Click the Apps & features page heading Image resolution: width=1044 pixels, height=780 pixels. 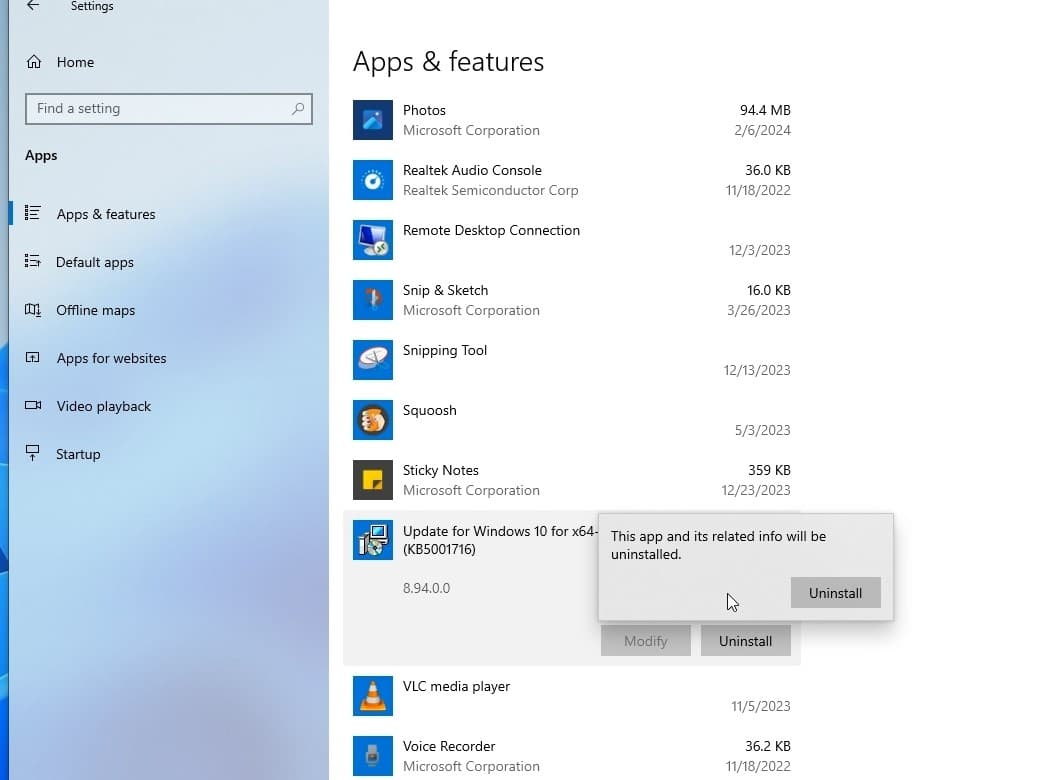point(448,62)
